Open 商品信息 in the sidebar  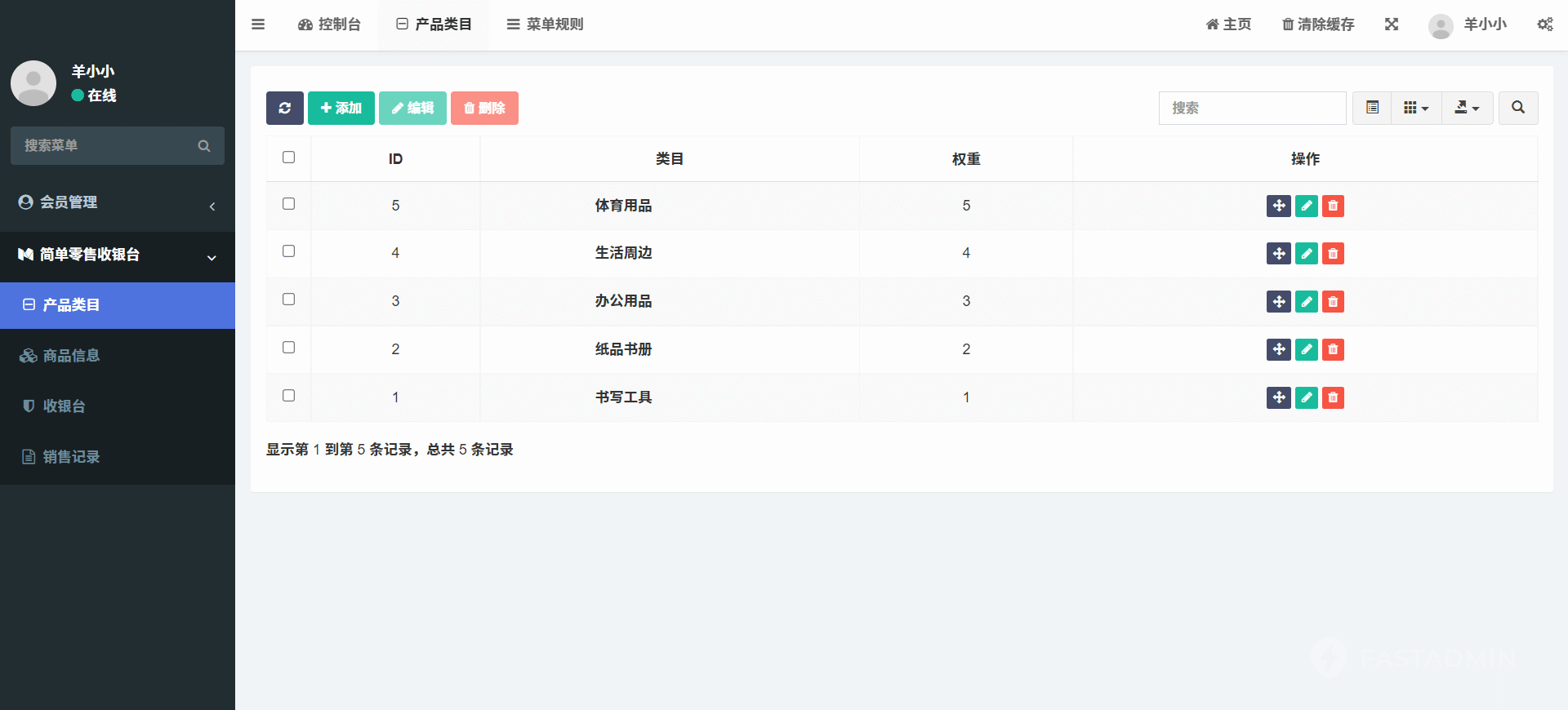(118, 356)
